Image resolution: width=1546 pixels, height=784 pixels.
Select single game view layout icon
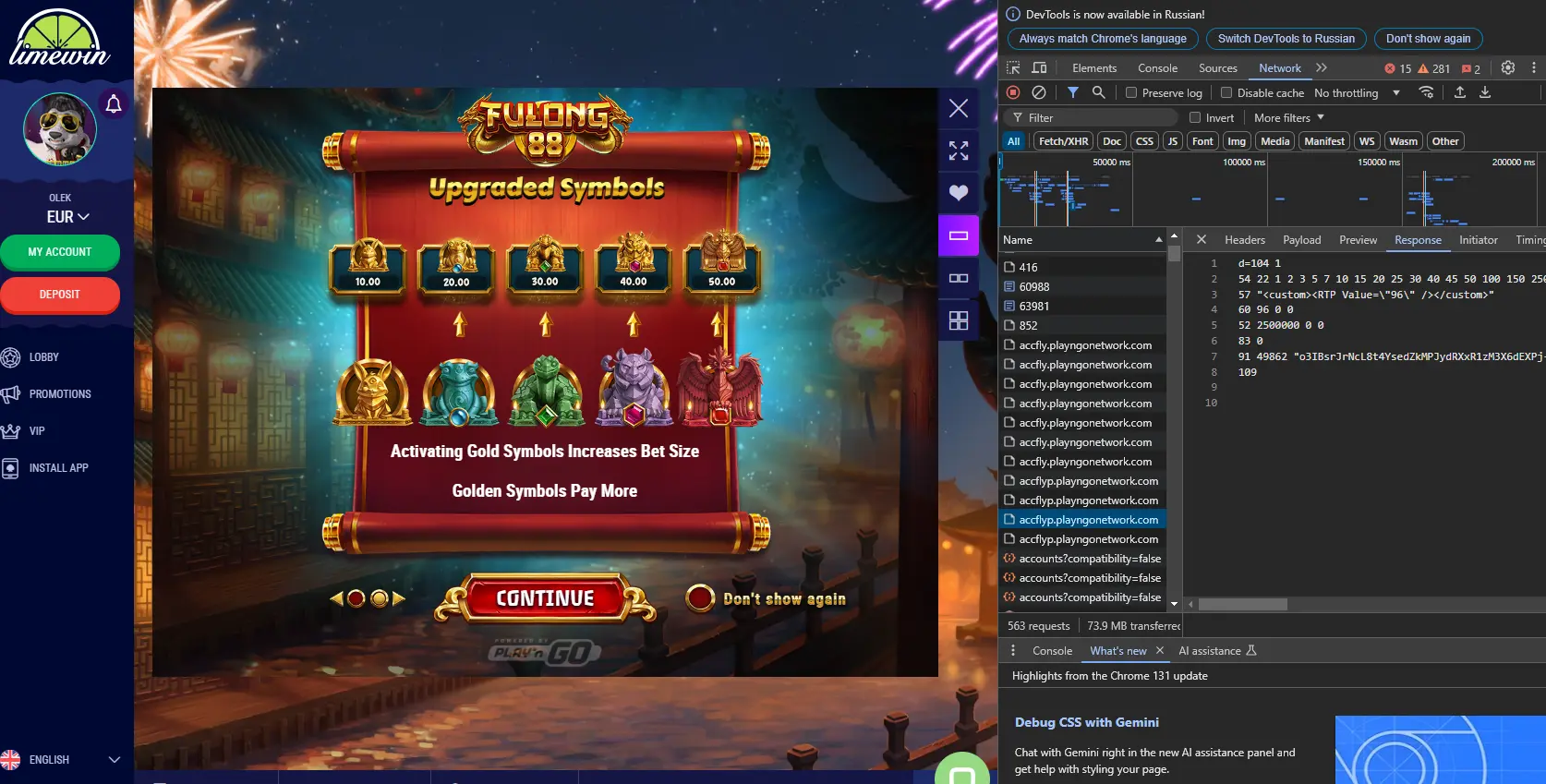pyautogui.click(x=959, y=235)
